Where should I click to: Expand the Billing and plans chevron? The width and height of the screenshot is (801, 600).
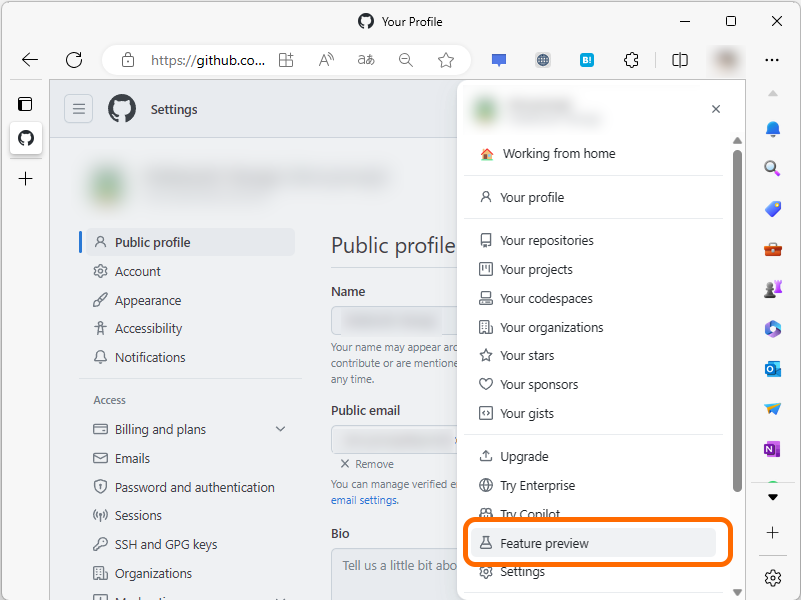(280, 429)
